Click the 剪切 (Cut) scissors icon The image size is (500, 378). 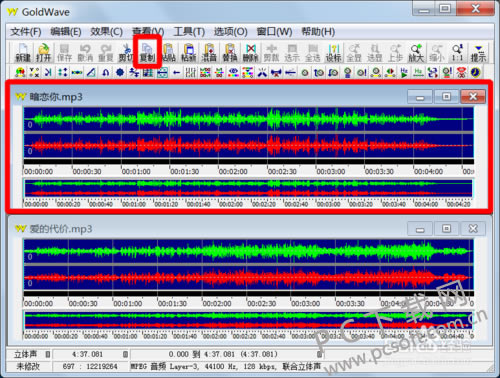126,53
